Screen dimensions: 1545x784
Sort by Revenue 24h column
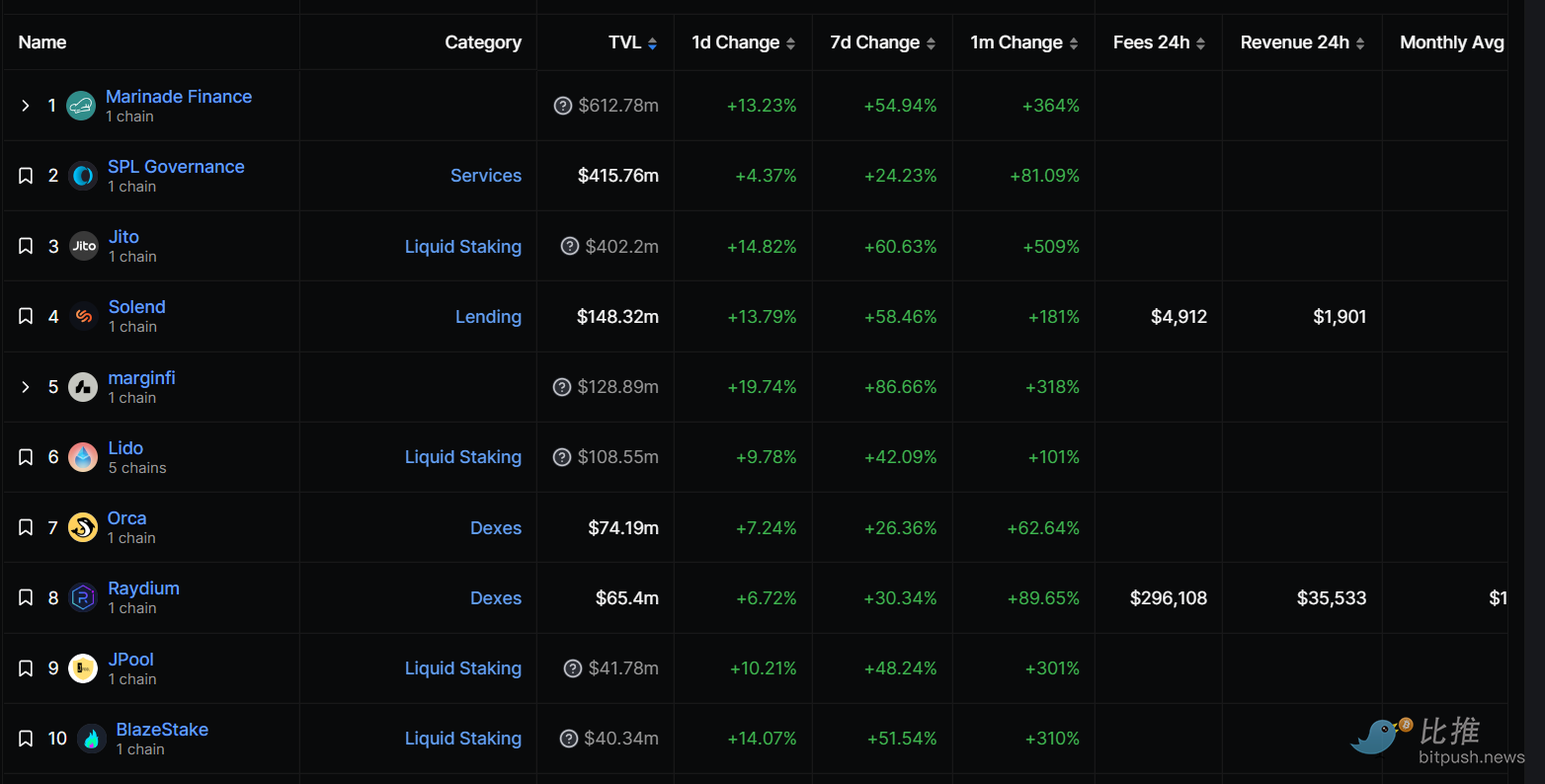click(x=1302, y=42)
